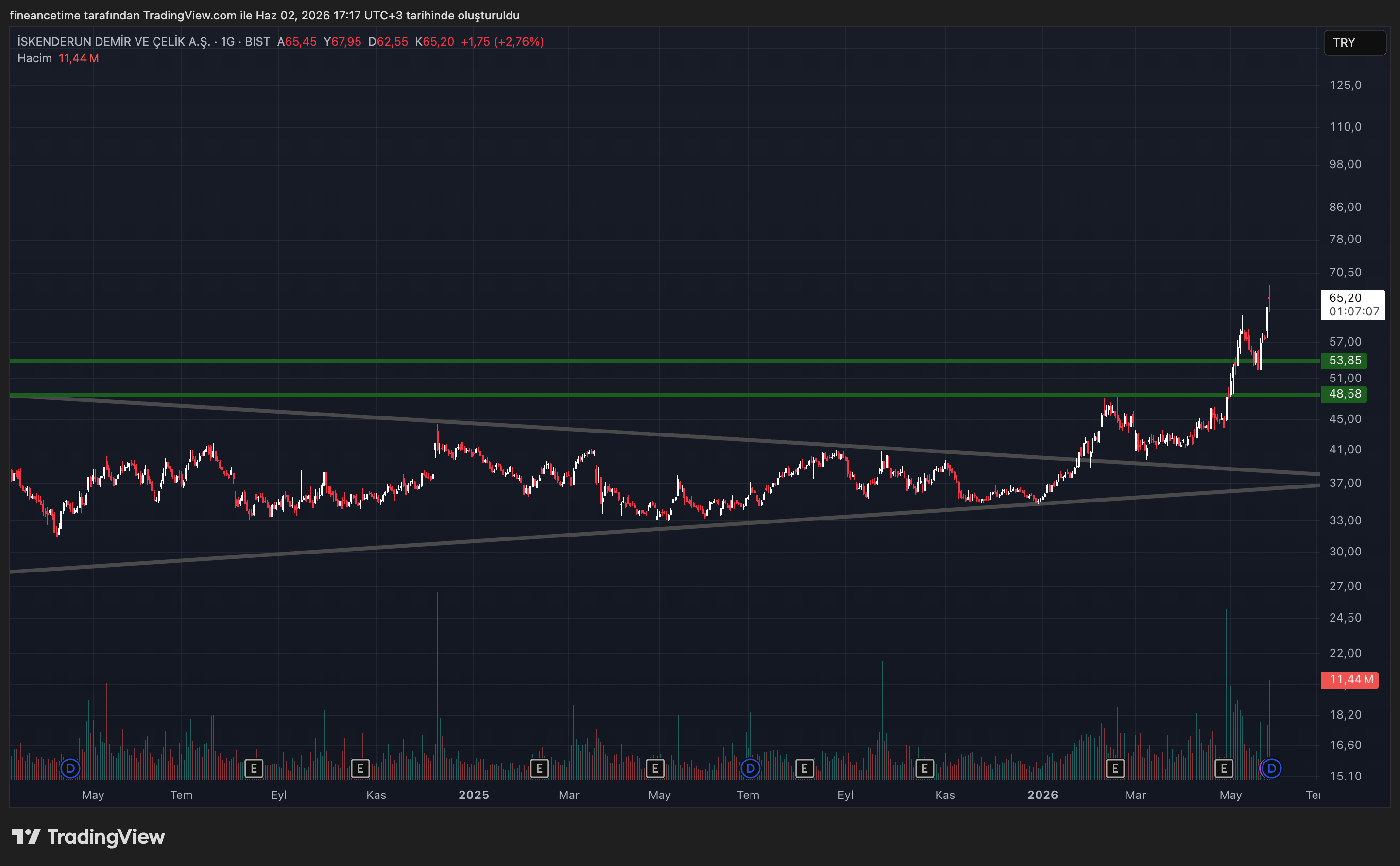The width and height of the screenshot is (1400, 866).
Task: Click the current price label 65,20
Action: pos(1345,298)
